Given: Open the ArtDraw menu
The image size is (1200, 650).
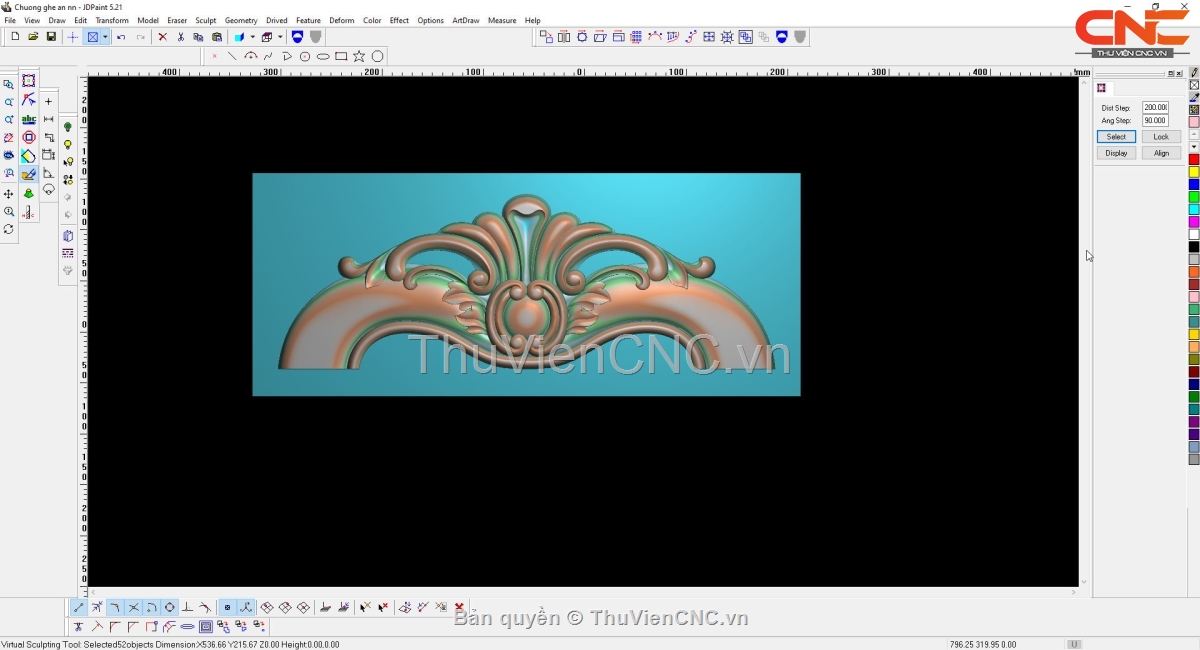Looking at the screenshot, I should click(465, 20).
